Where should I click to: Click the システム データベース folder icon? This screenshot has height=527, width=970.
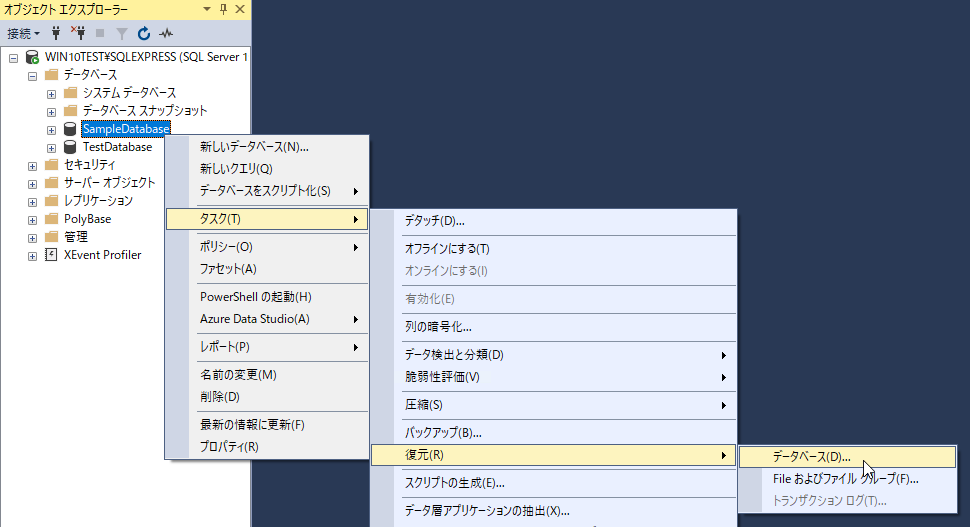71,93
